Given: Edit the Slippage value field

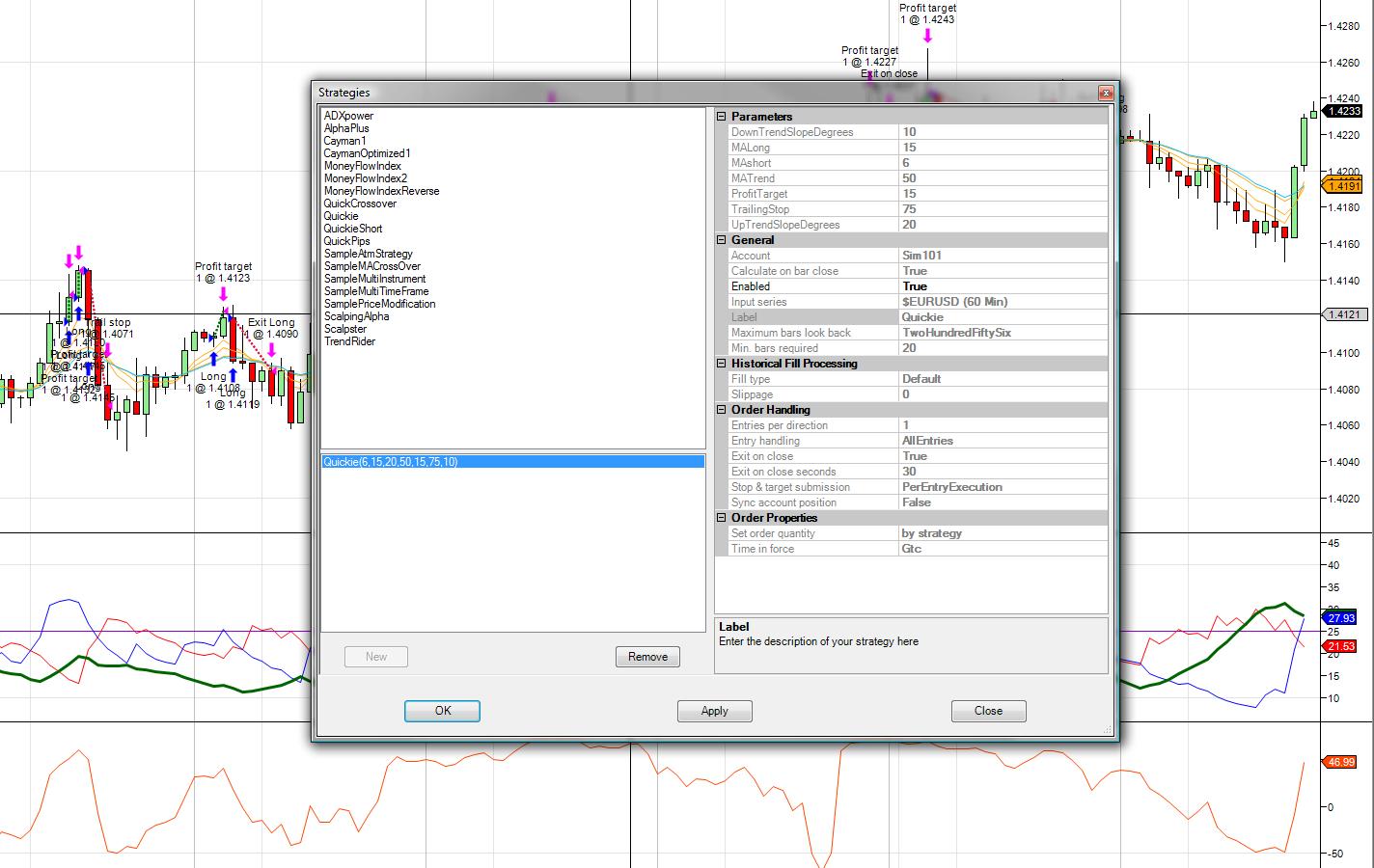Looking at the screenshot, I should [1003, 394].
